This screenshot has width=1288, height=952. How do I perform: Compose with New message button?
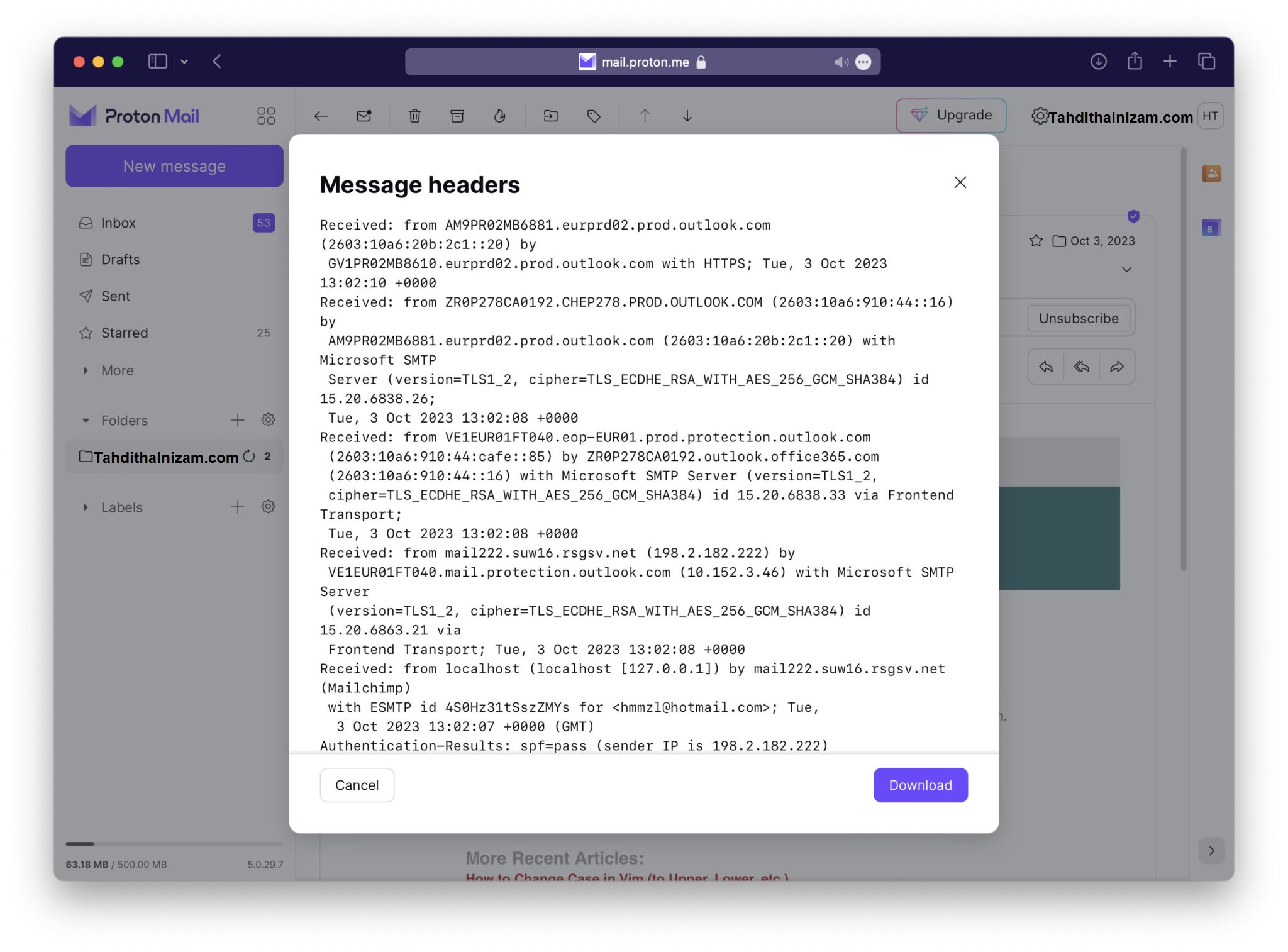174,166
